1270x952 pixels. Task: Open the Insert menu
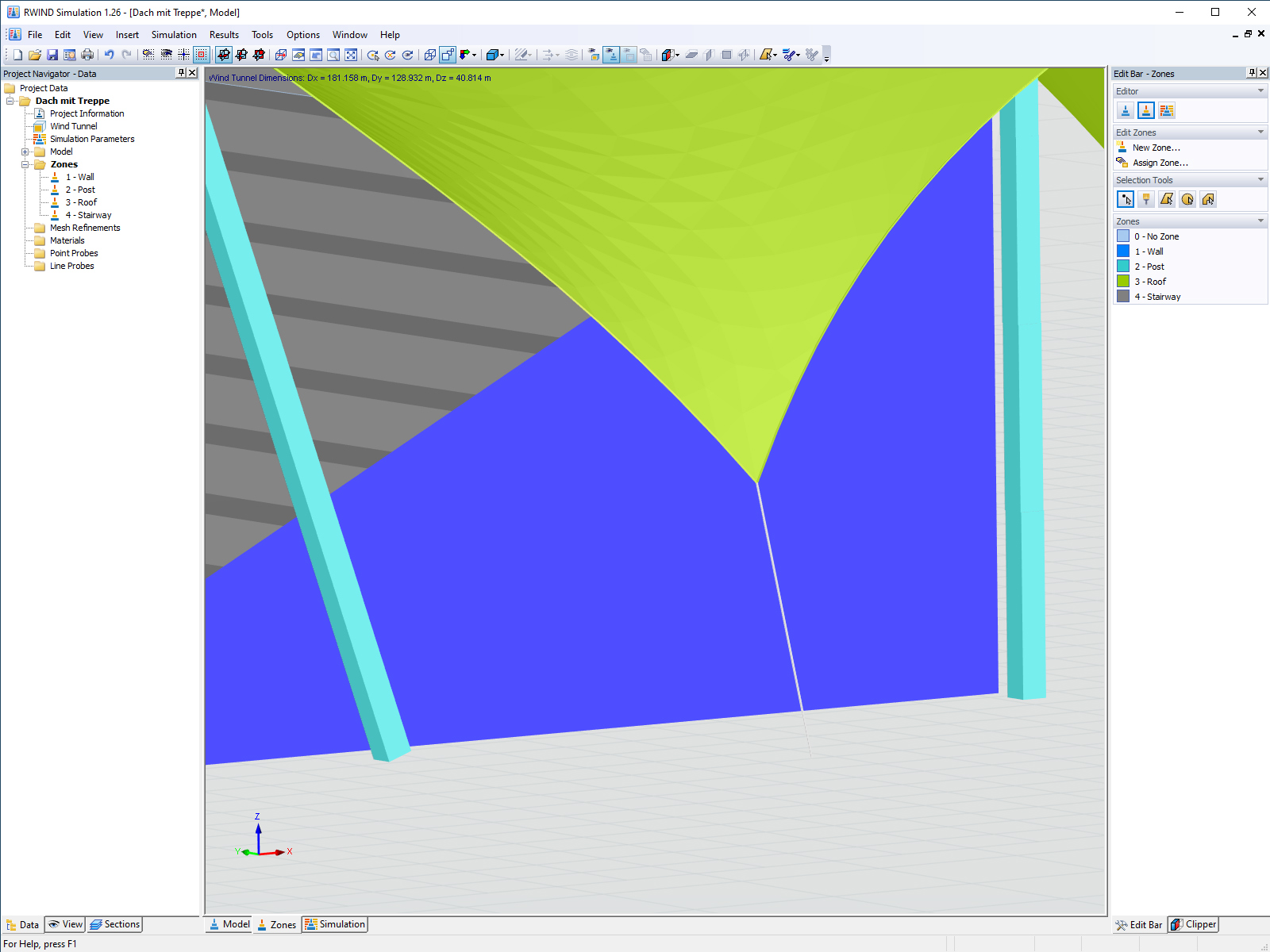127,35
